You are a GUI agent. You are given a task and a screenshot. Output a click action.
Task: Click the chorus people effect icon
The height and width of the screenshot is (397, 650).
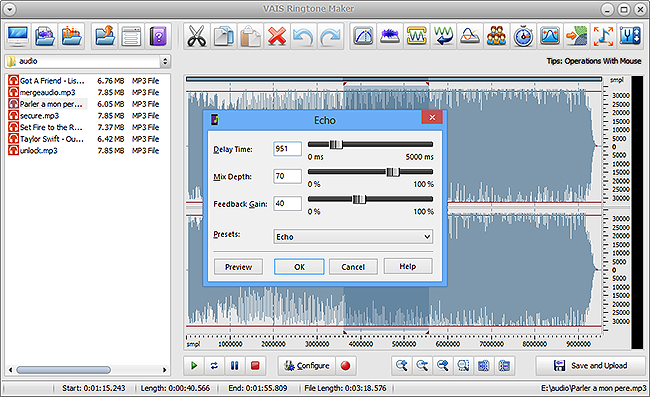(496, 36)
